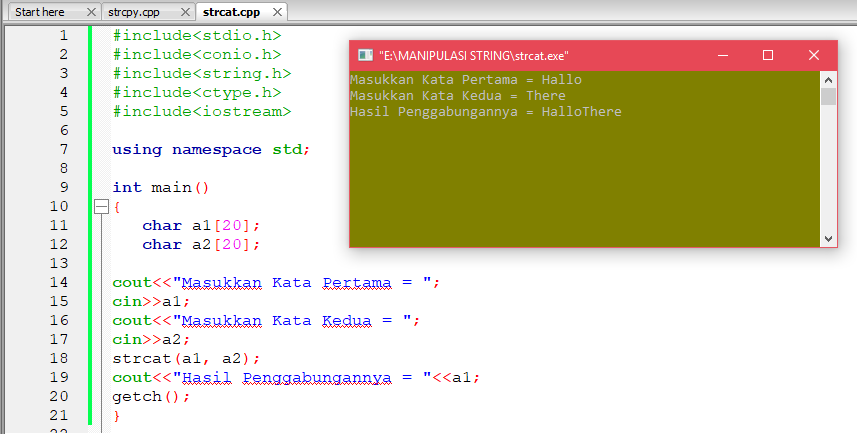Screen dimensions: 857x434
Task: Click console output 'Hasil Penggabungannya = HalloThere'
Action: tap(486, 112)
